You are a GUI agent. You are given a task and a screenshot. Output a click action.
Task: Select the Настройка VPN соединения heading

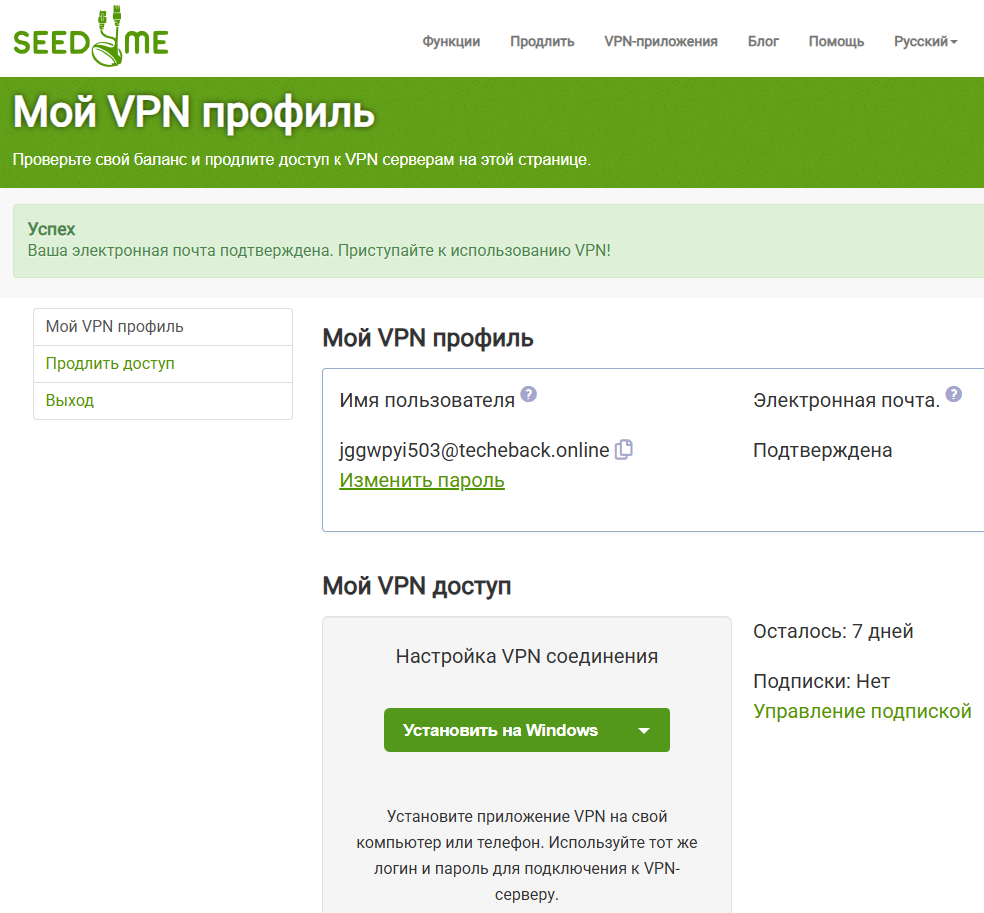527,656
